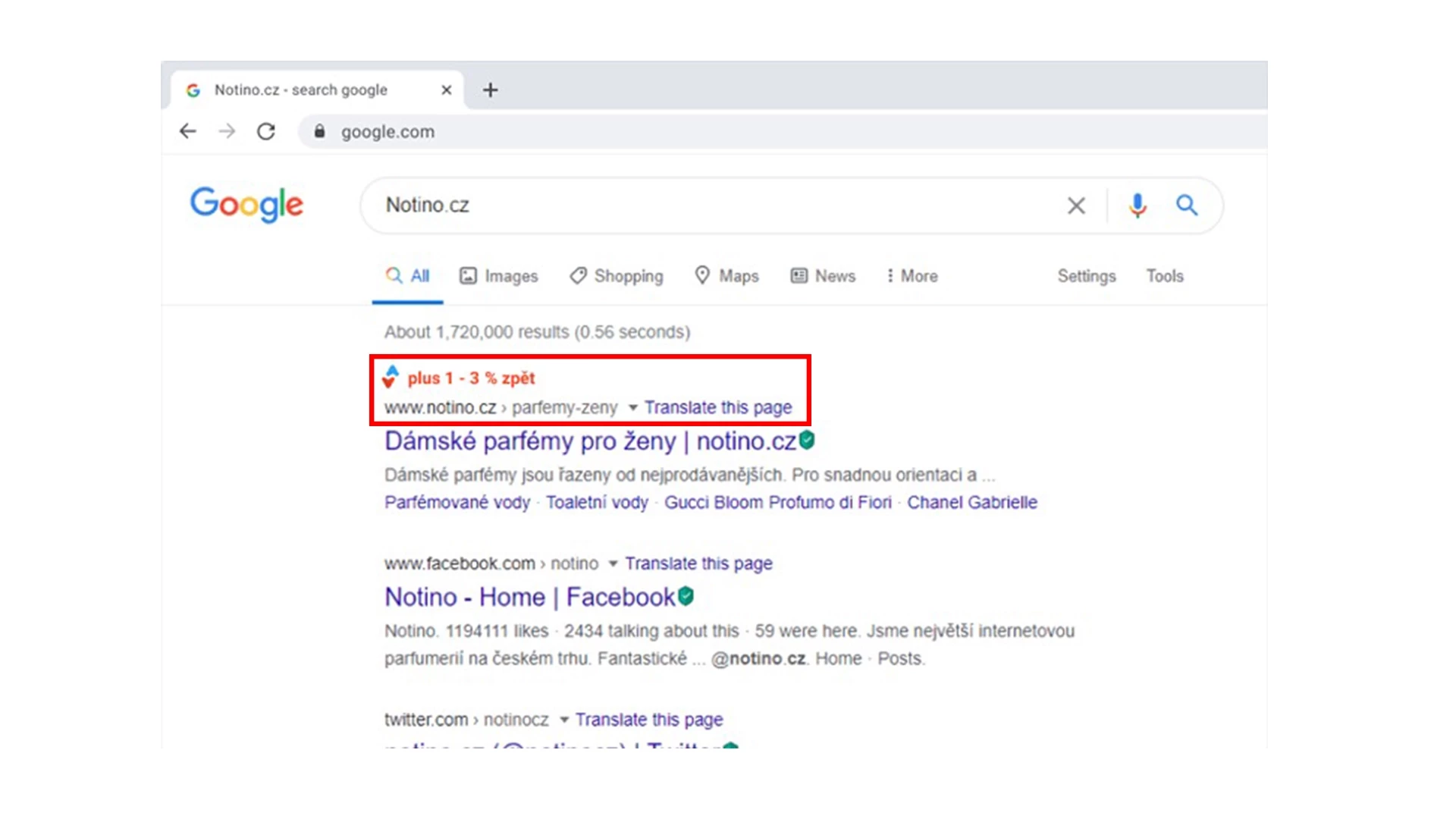Open Notino - Home | Facebook result
This screenshot has height=819, width=1456.
pyautogui.click(x=529, y=597)
